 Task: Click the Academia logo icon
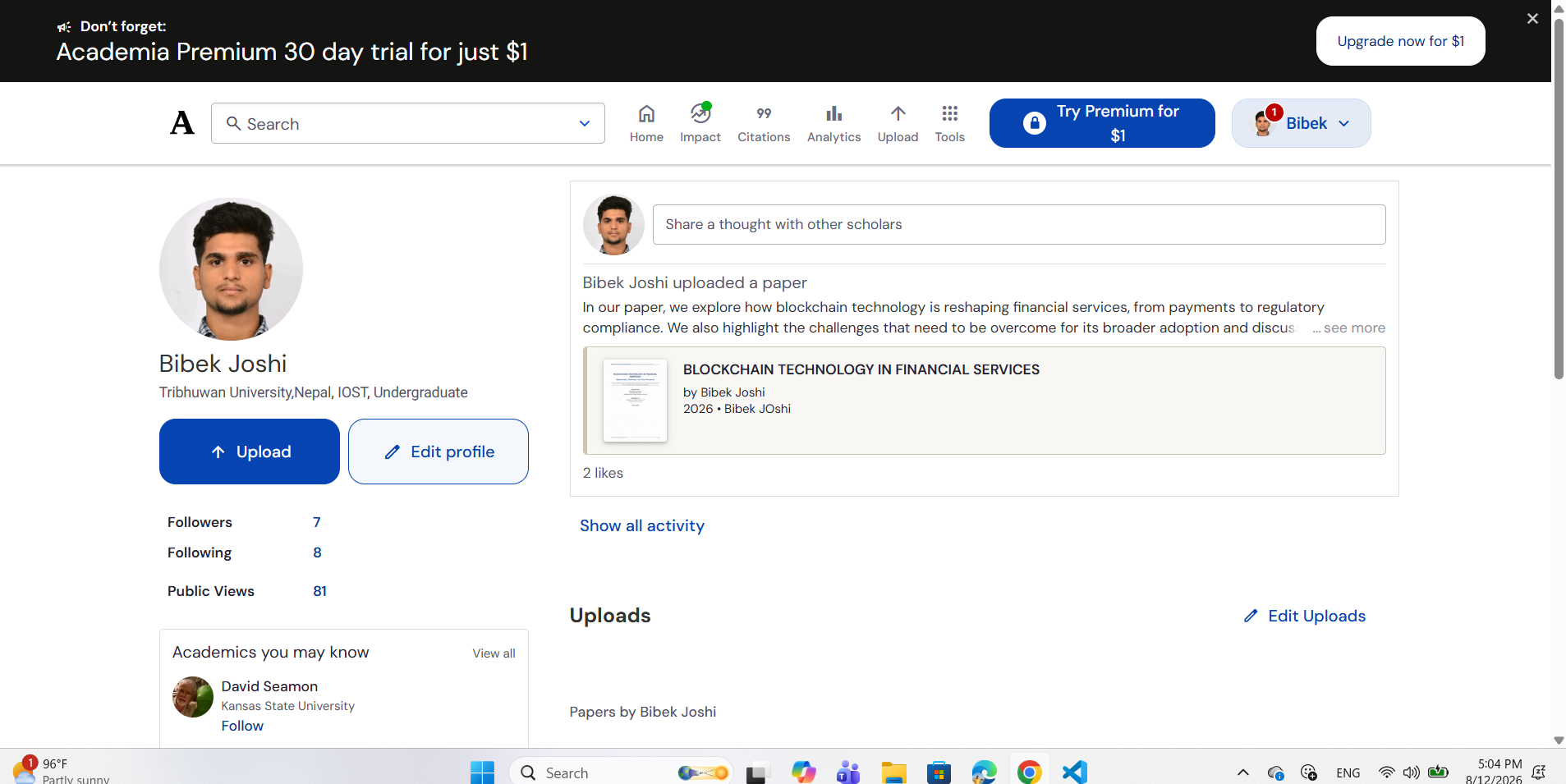[x=182, y=123]
